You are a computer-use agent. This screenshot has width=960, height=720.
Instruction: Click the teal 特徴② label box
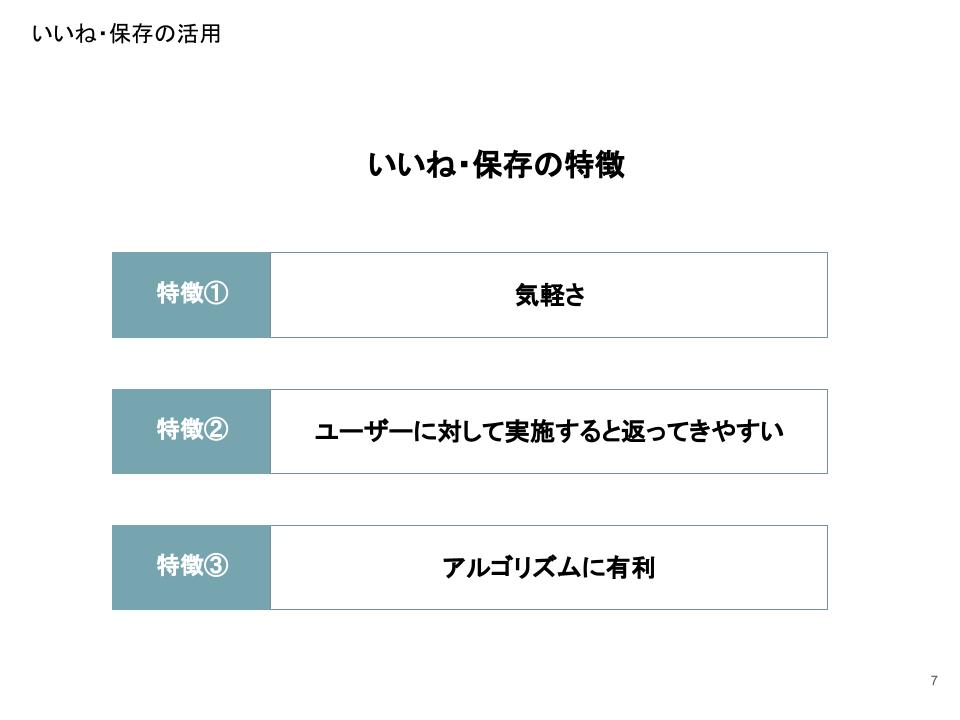pyautogui.click(x=191, y=431)
